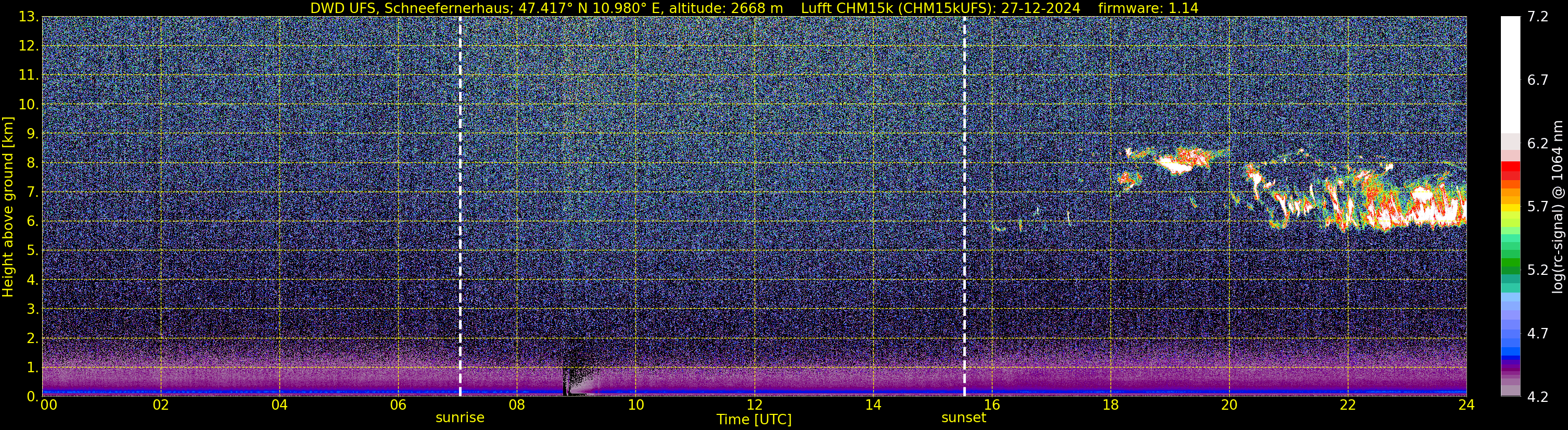Click the time axis tick '08'
Screen dimensions: 1568x430
pos(517,405)
